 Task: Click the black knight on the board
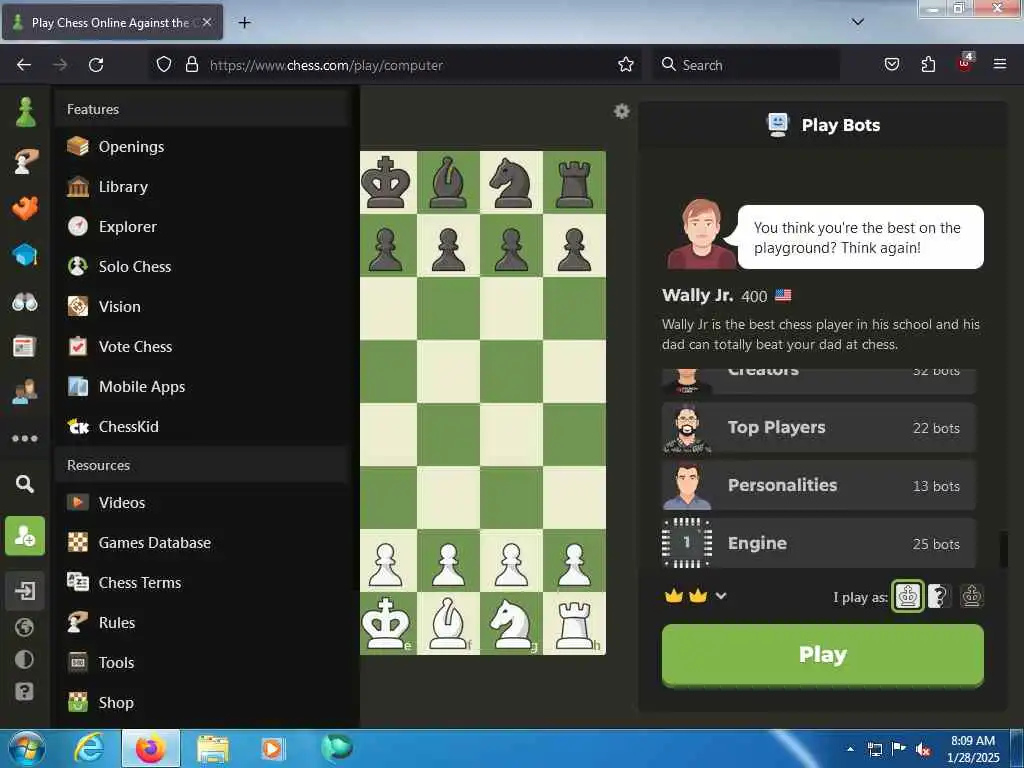pyautogui.click(x=511, y=182)
